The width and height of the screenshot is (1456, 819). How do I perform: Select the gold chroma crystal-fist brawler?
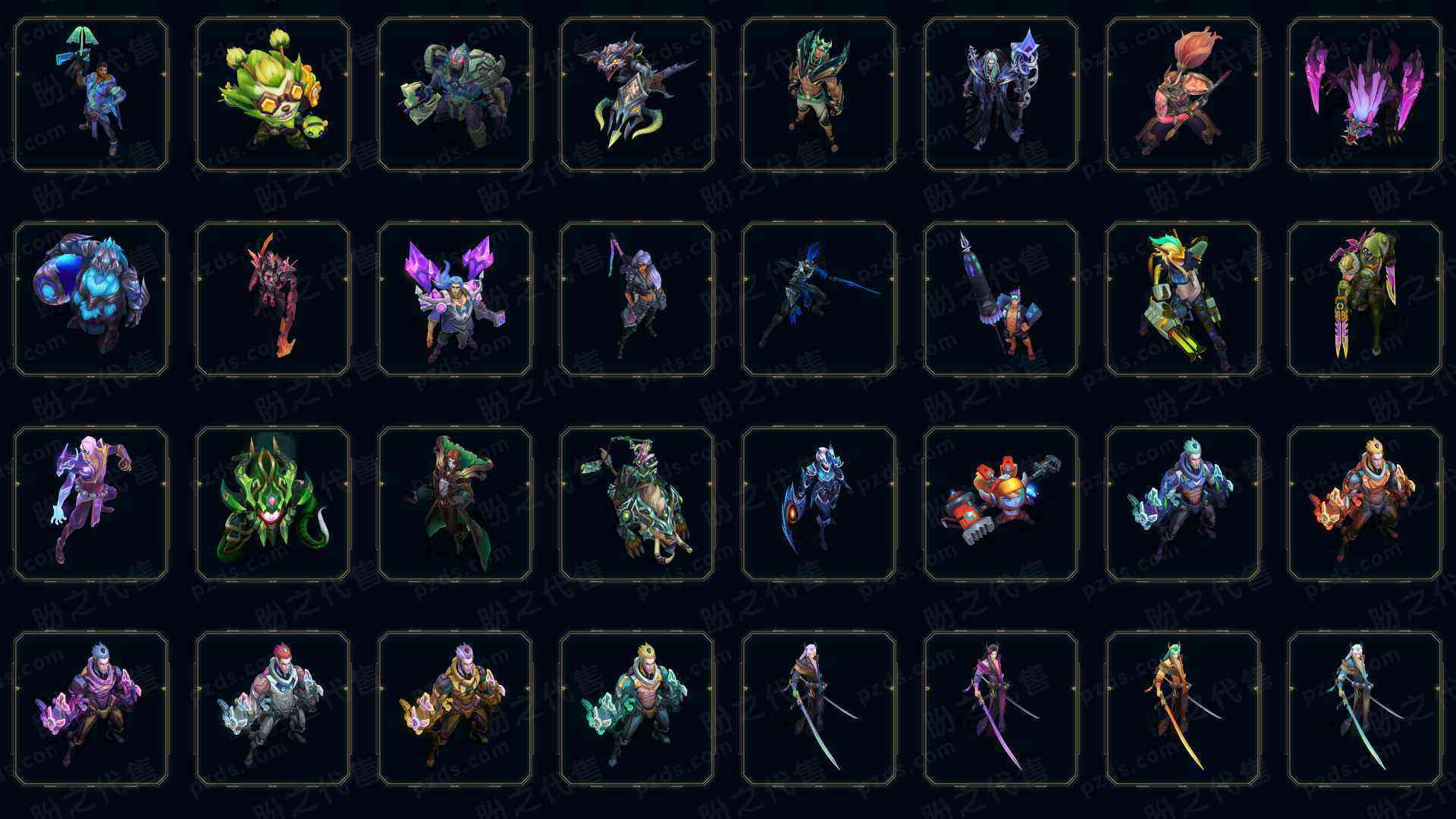[x=455, y=708]
